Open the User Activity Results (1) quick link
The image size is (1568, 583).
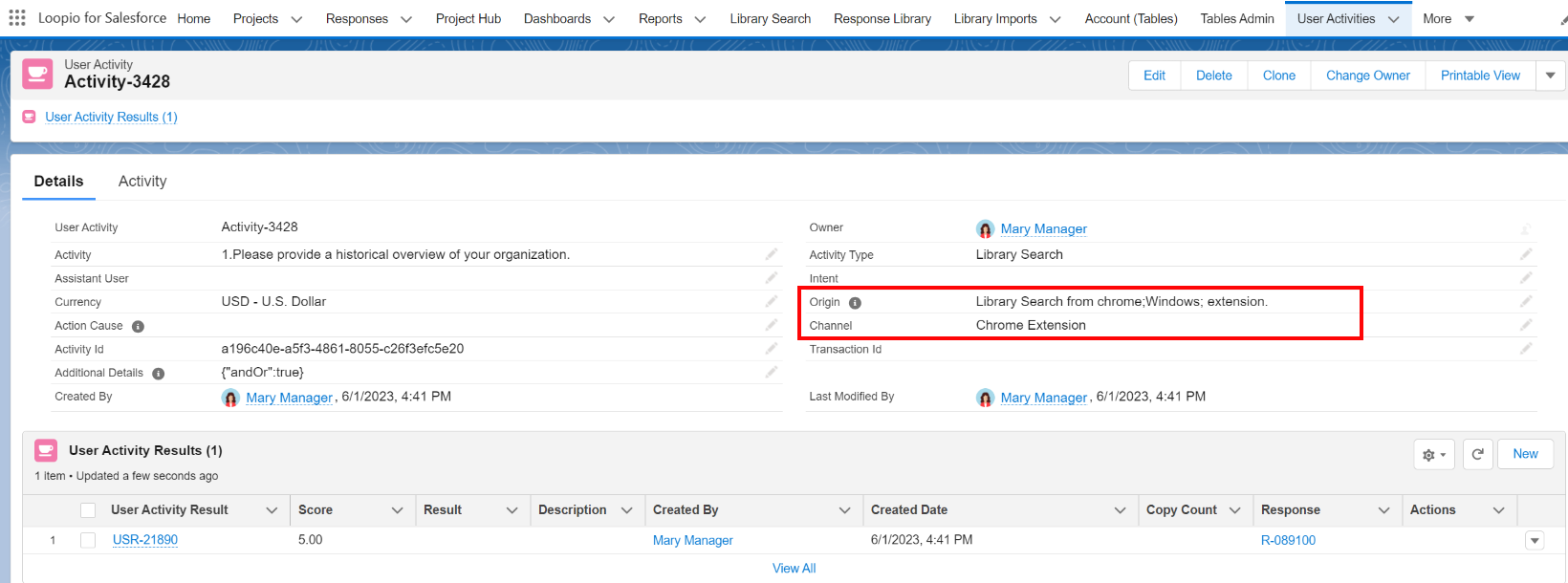pos(111,117)
